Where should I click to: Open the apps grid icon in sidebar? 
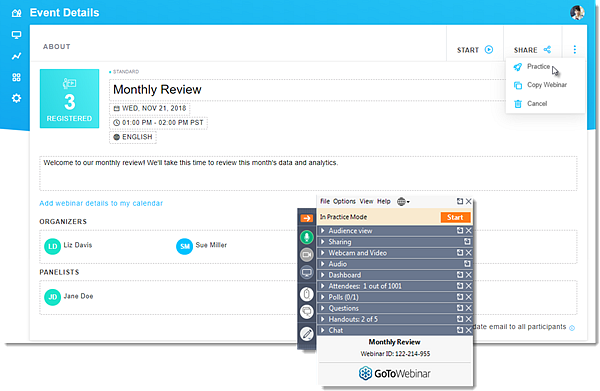[16, 77]
